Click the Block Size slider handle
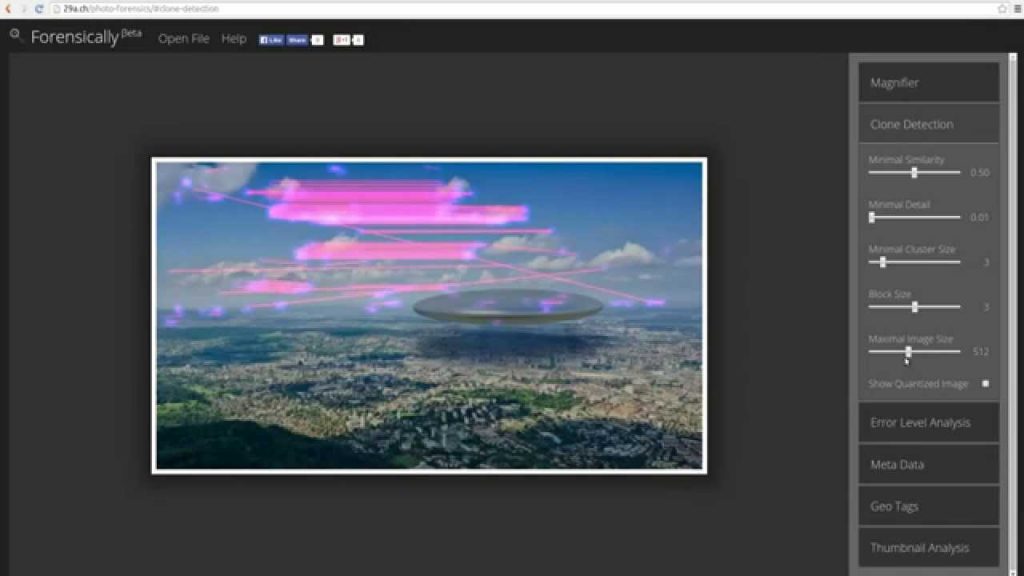The width and height of the screenshot is (1024, 576). click(x=914, y=307)
